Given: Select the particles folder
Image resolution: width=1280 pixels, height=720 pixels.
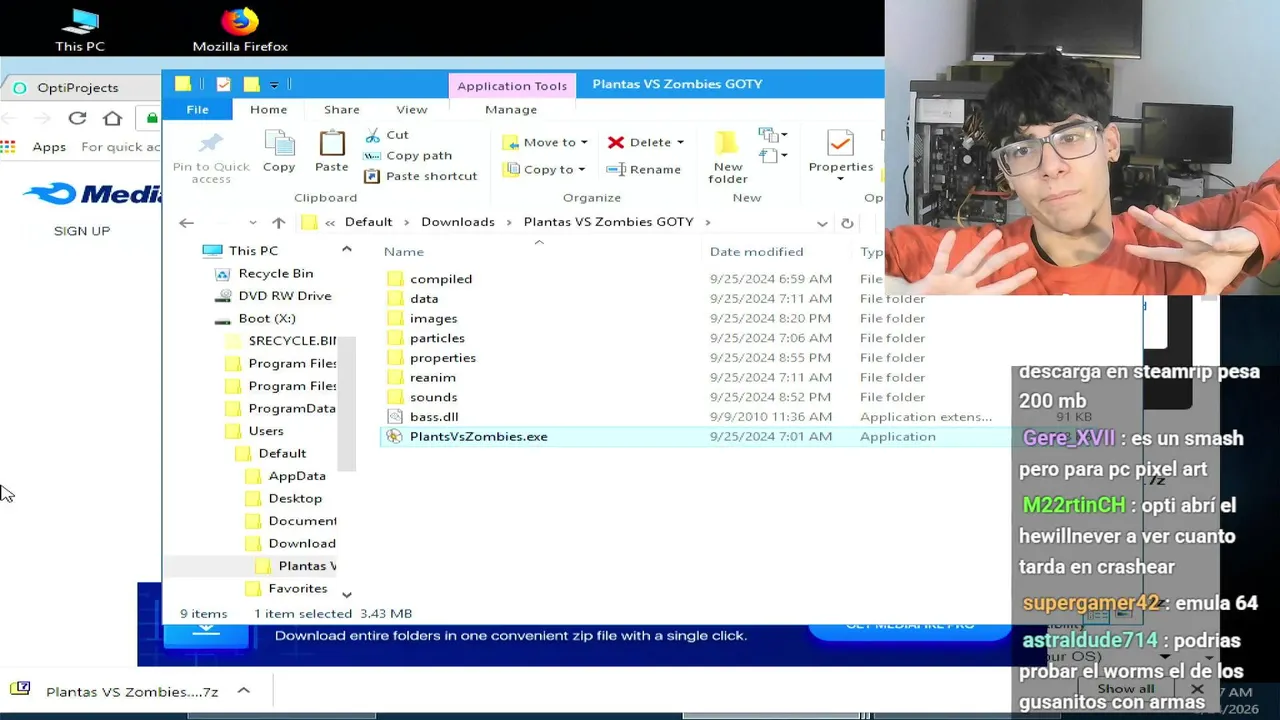Looking at the screenshot, I should [427, 338].
